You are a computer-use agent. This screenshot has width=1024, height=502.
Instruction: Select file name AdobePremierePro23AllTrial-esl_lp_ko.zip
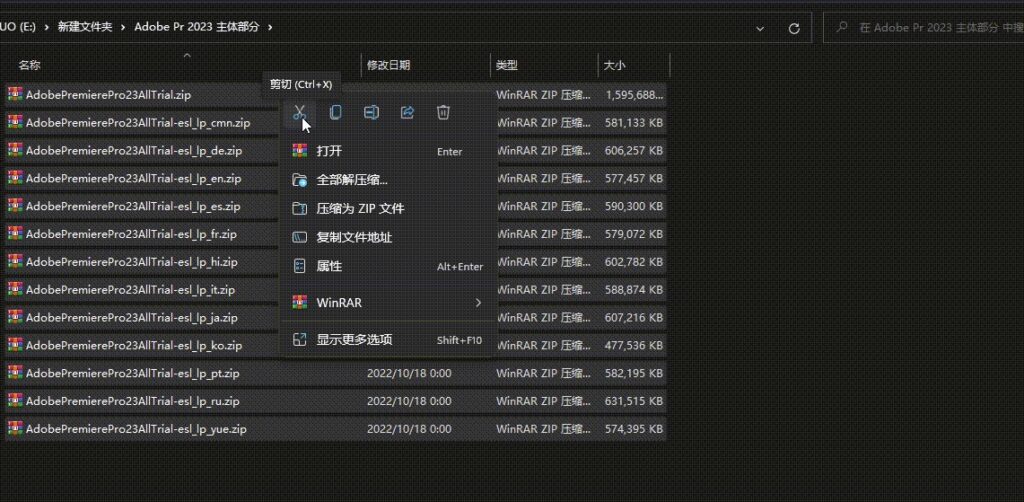134,345
